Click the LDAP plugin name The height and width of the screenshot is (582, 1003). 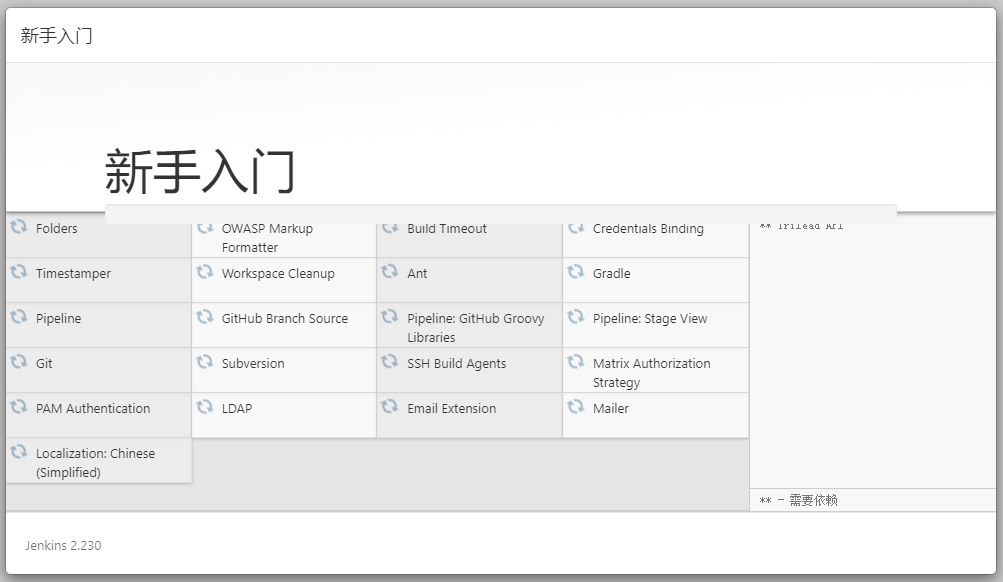point(237,408)
